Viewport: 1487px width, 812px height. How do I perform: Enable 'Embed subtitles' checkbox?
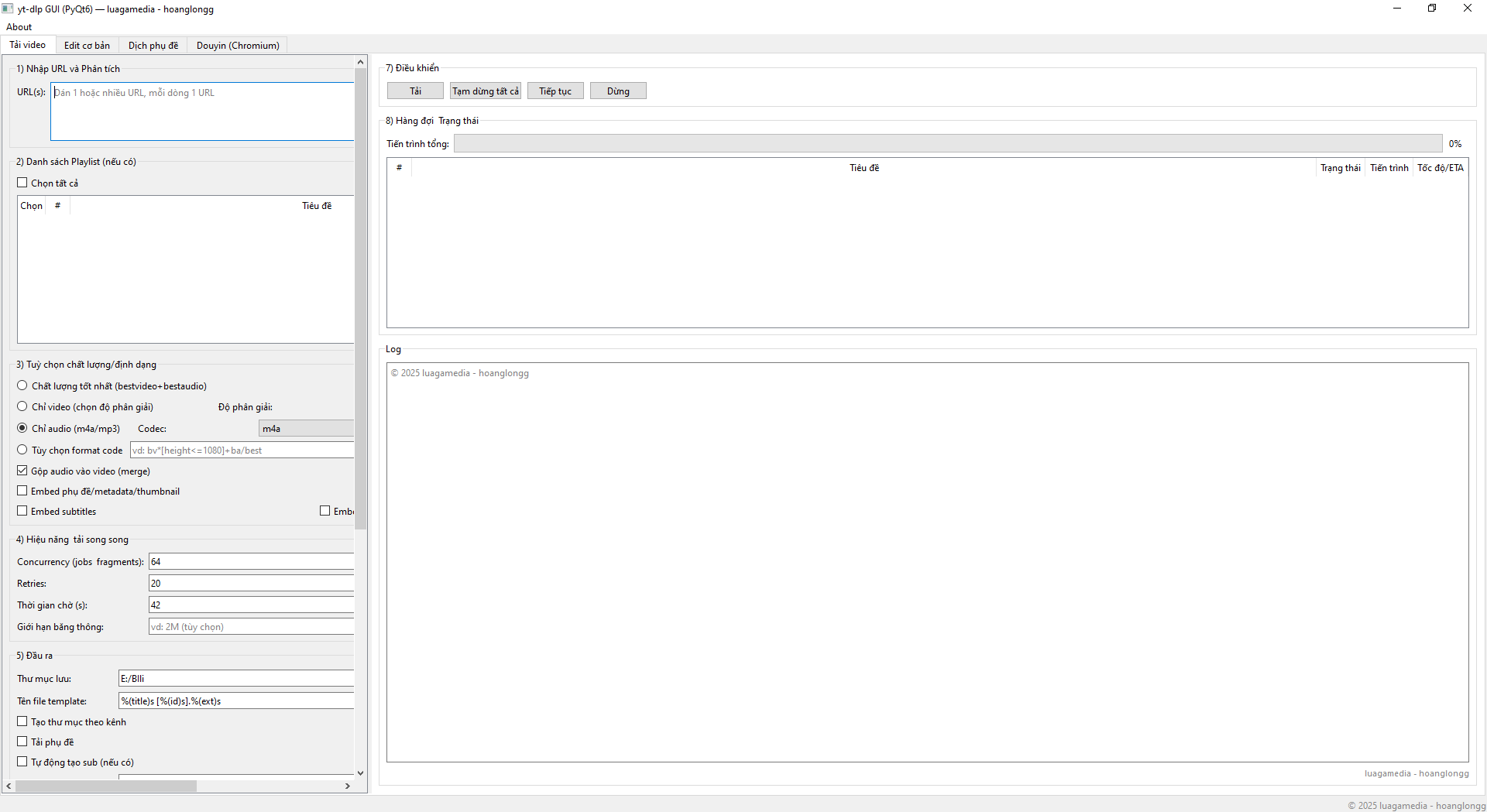point(22,511)
